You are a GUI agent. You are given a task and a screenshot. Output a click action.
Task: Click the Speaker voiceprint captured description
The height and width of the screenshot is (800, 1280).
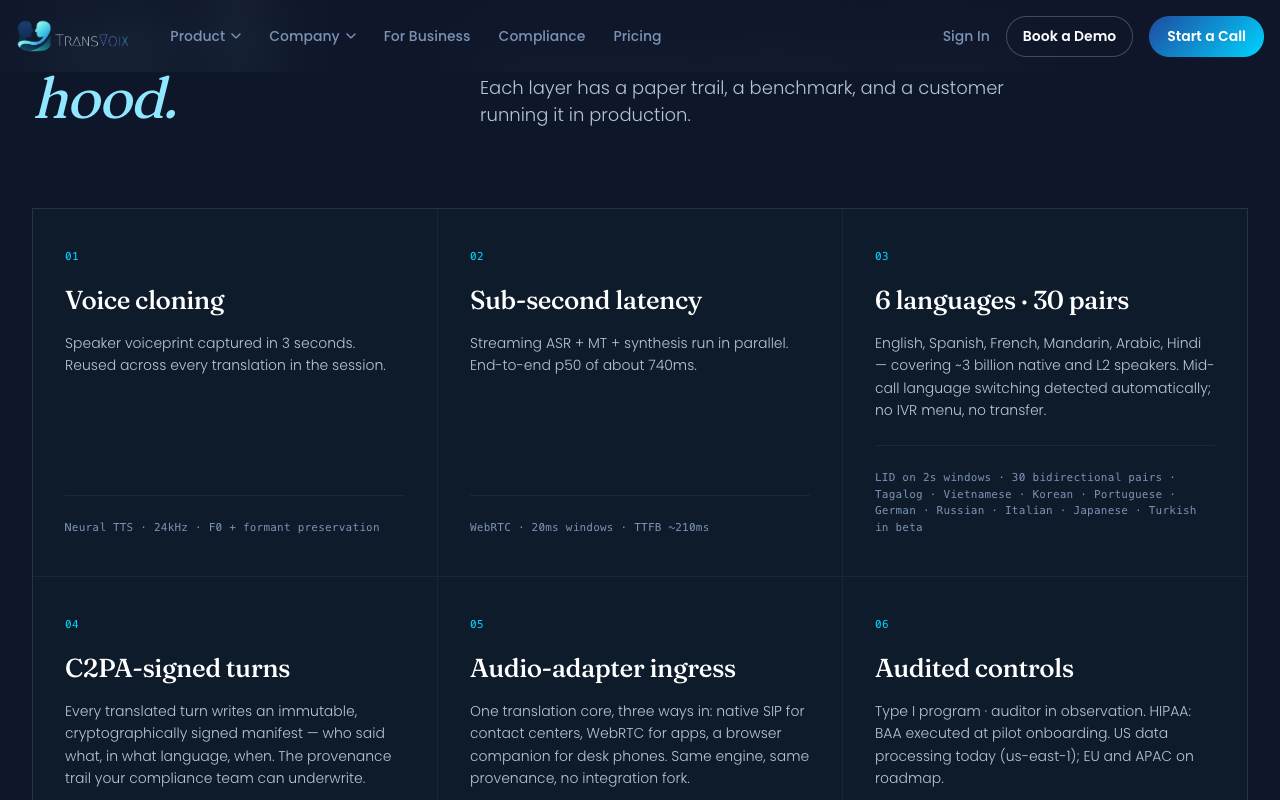(226, 354)
